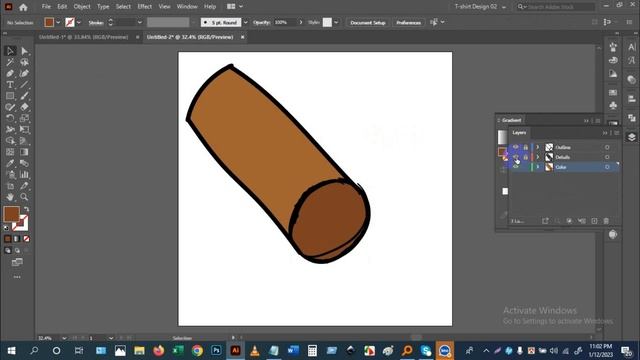Open the Effect menu
The width and height of the screenshot is (640, 360).
[144, 7]
